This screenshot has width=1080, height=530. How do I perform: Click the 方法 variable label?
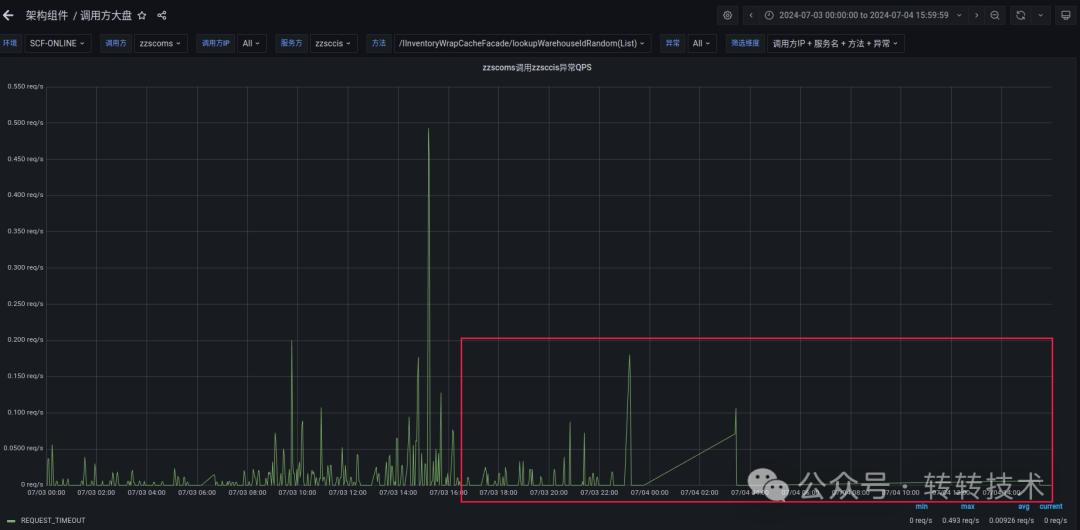tap(378, 43)
